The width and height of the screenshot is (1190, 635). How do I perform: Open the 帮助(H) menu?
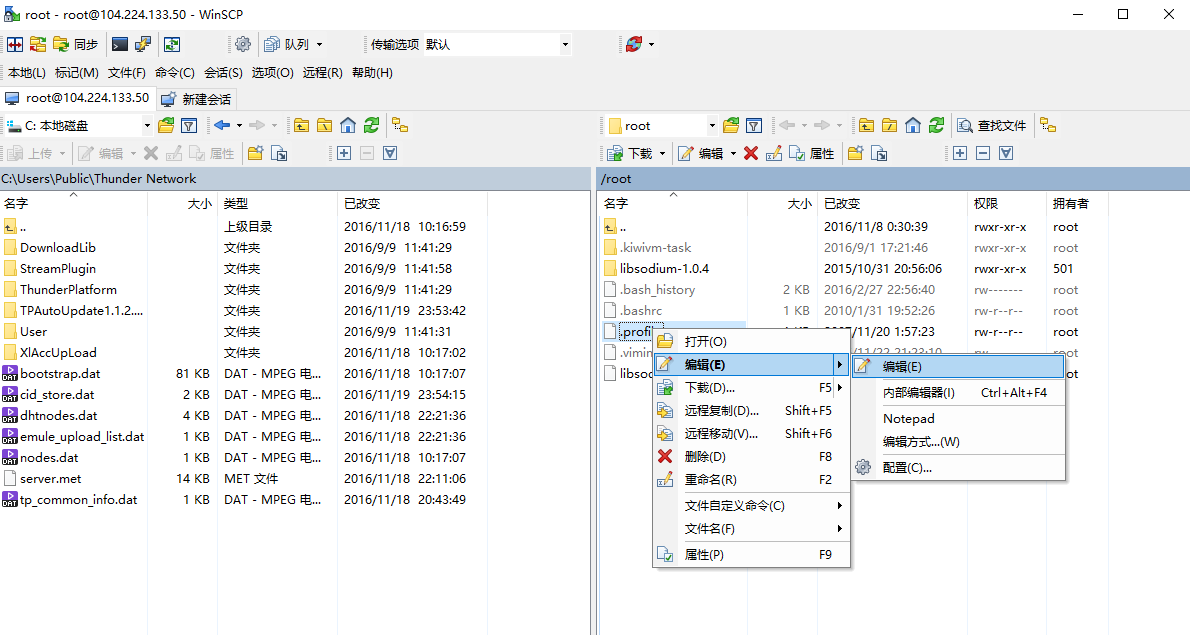point(372,73)
